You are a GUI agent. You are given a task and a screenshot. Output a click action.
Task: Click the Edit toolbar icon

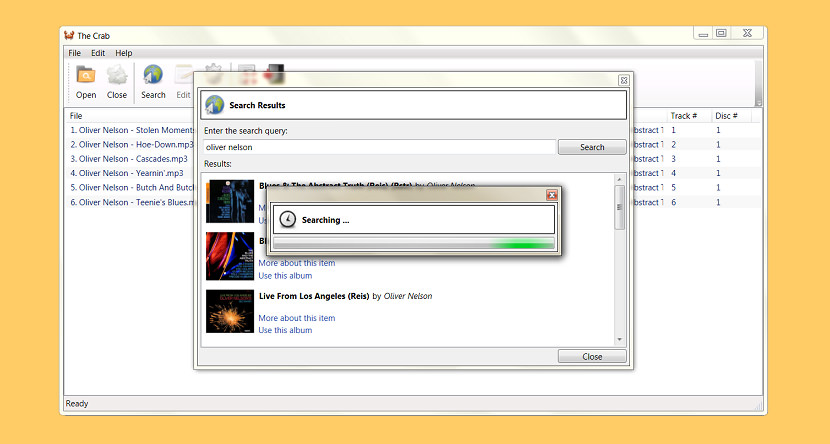(x=183, y=76)
